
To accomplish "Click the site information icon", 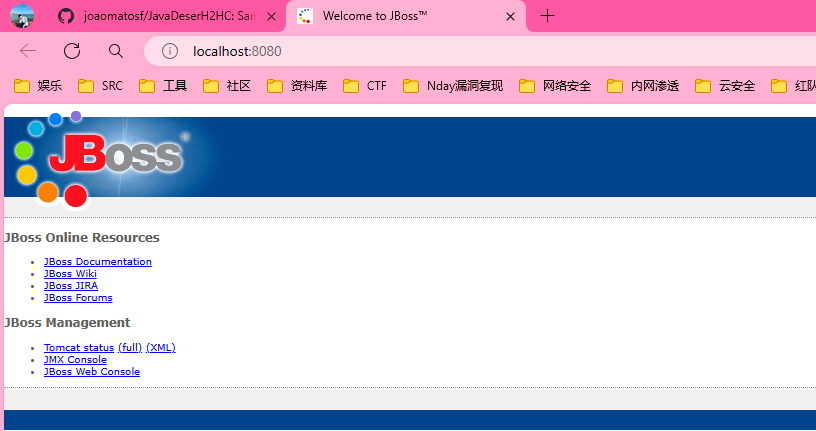I will pyautogui.click(x=170, y=51).
